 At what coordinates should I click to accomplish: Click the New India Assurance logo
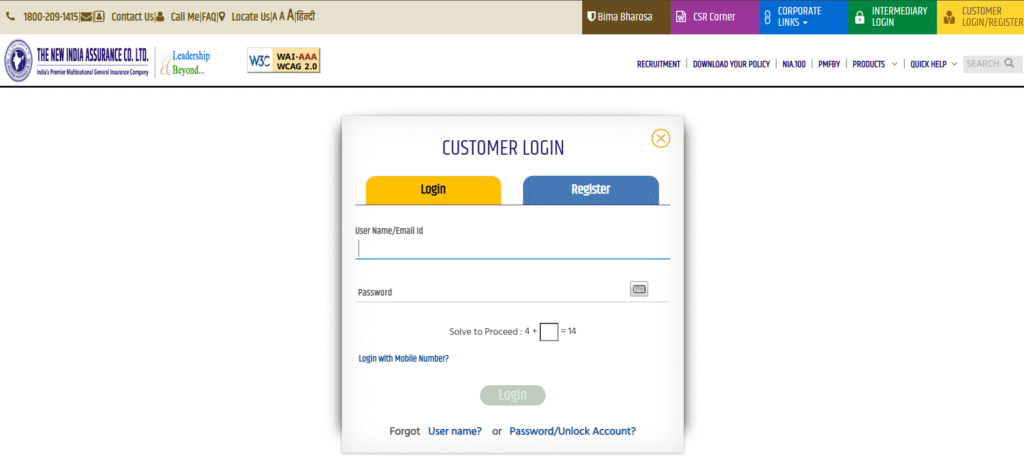tap(77, 61)
